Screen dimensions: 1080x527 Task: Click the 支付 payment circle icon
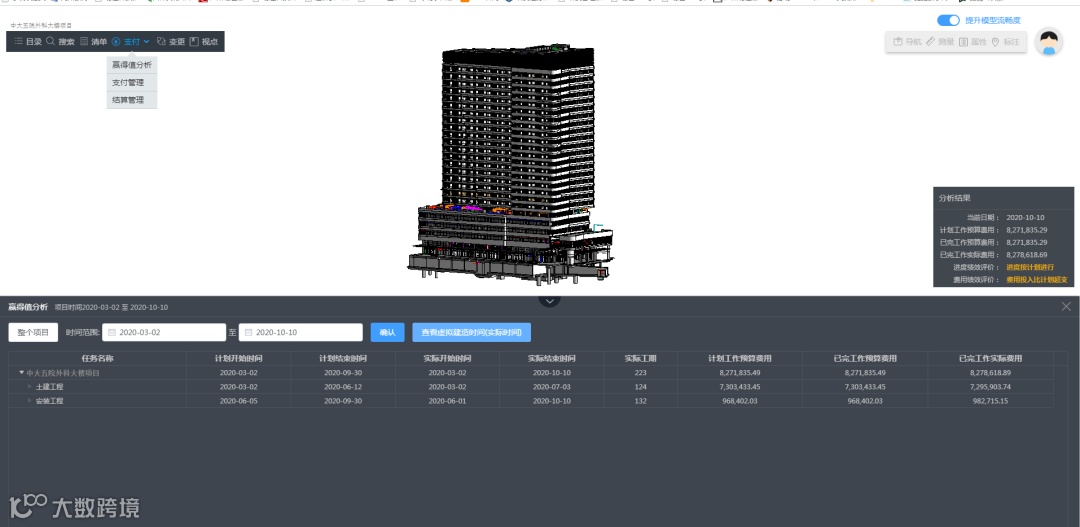pos(116,41)
